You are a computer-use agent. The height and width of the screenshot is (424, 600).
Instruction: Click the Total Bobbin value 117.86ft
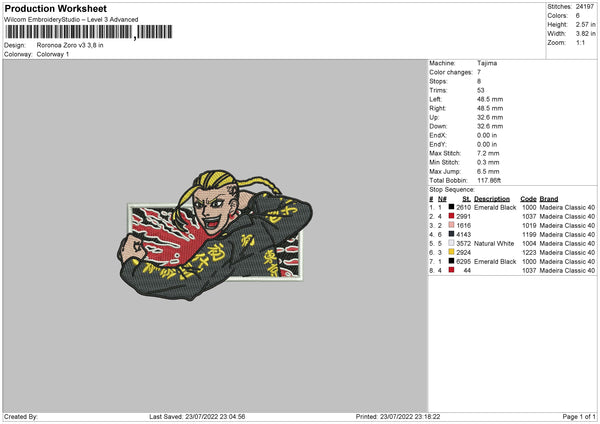click(489, 180)
